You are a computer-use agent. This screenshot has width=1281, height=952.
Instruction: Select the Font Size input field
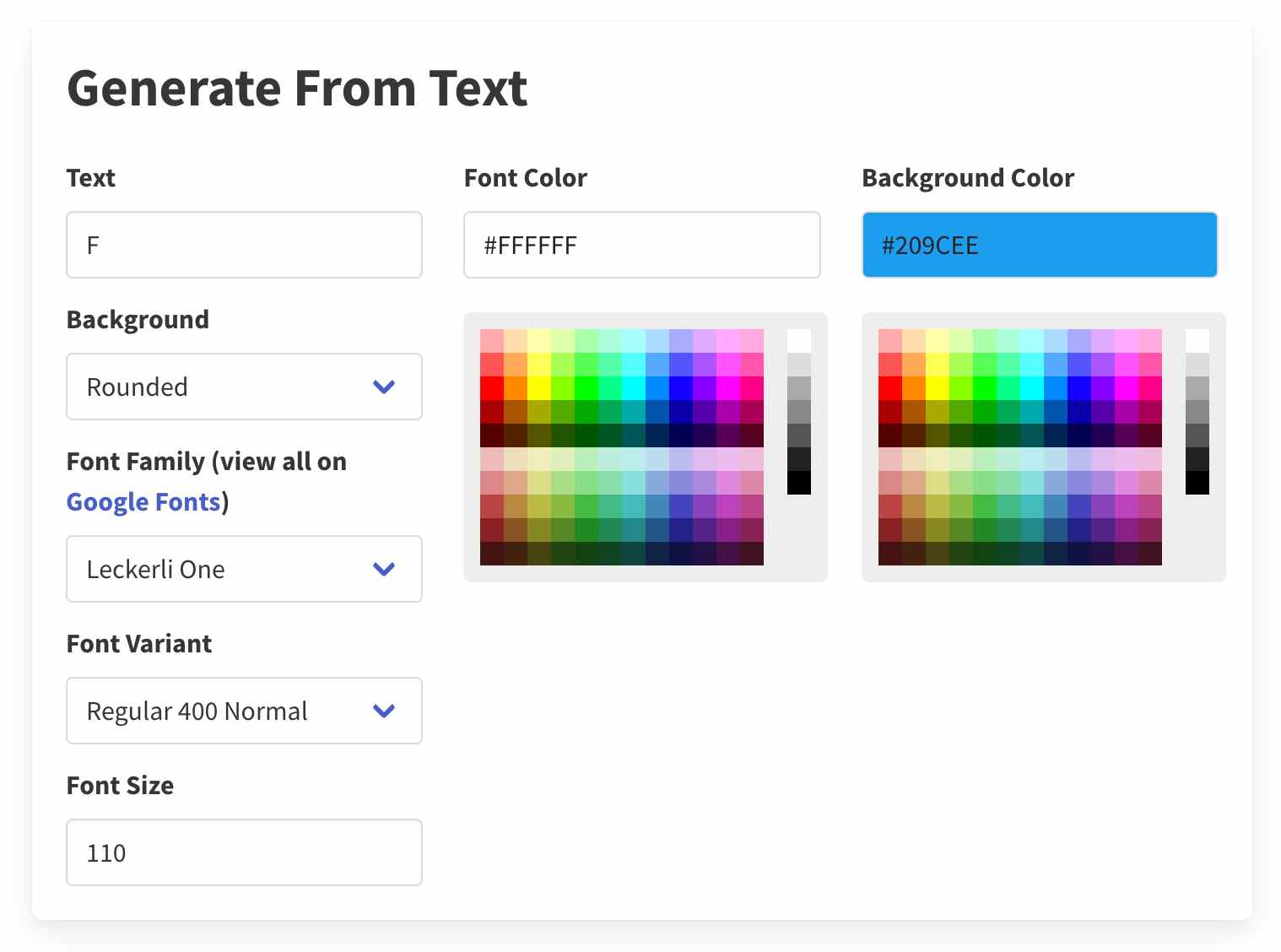click(x=243, y=852)
